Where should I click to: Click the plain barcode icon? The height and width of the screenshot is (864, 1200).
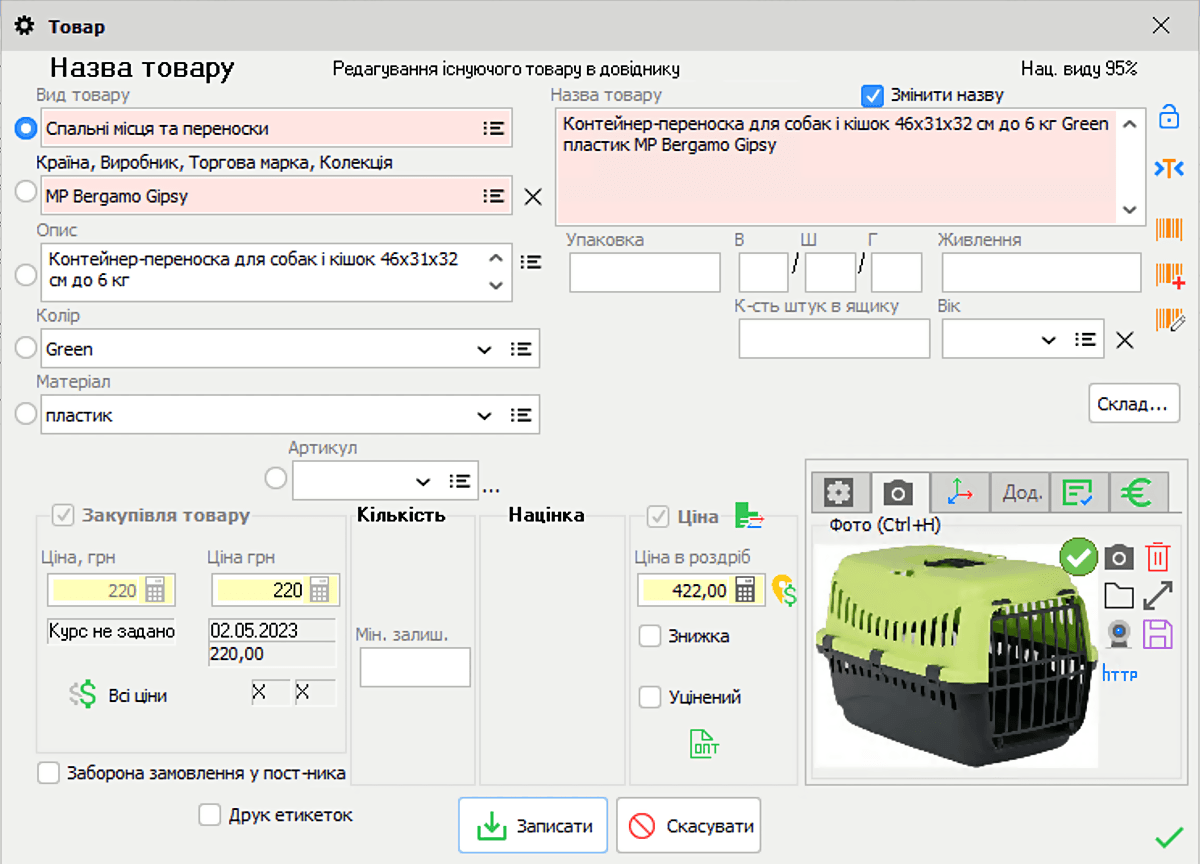[1168, 230]
